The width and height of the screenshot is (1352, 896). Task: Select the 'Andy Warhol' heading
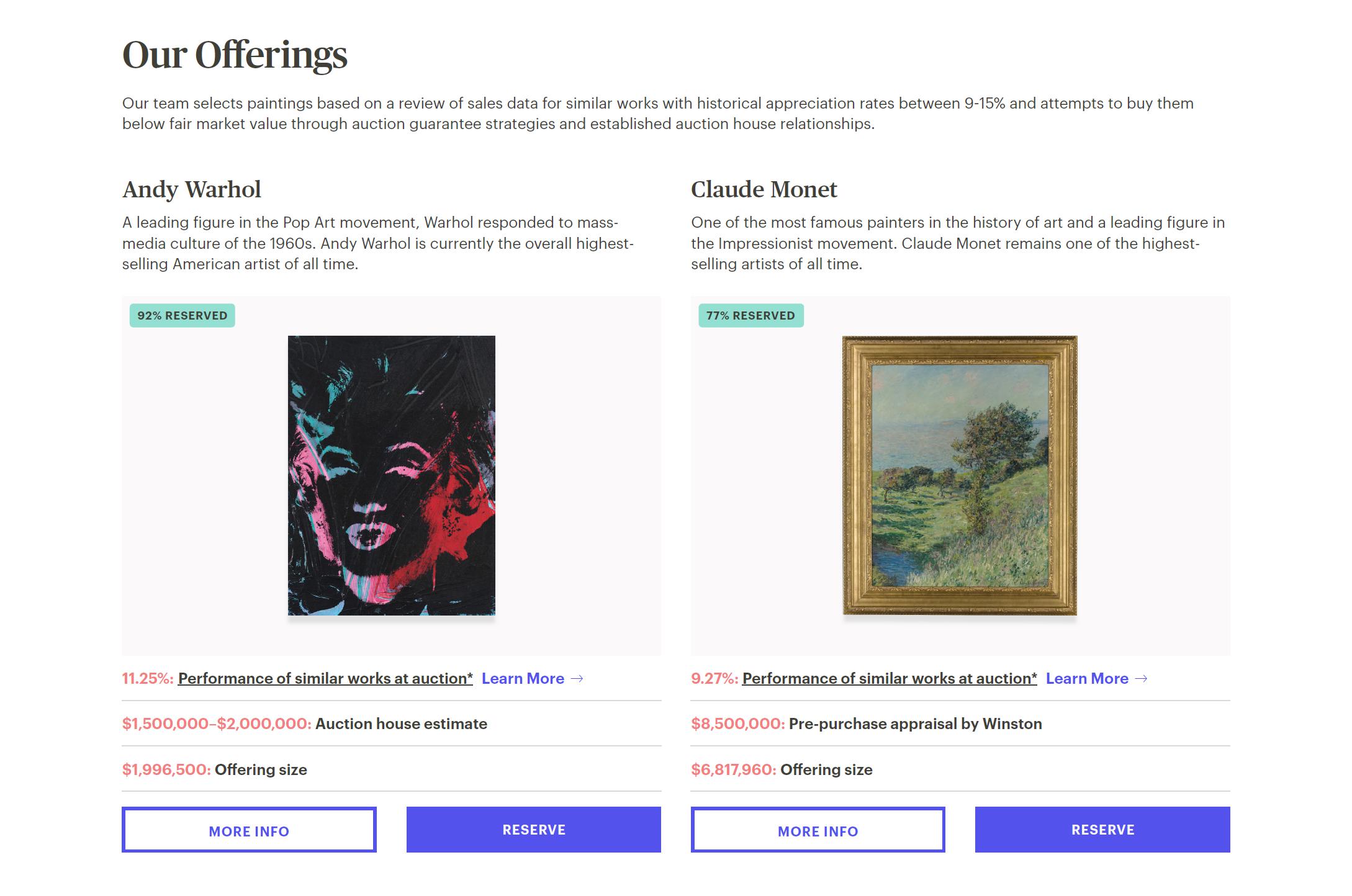click(192, 190)
